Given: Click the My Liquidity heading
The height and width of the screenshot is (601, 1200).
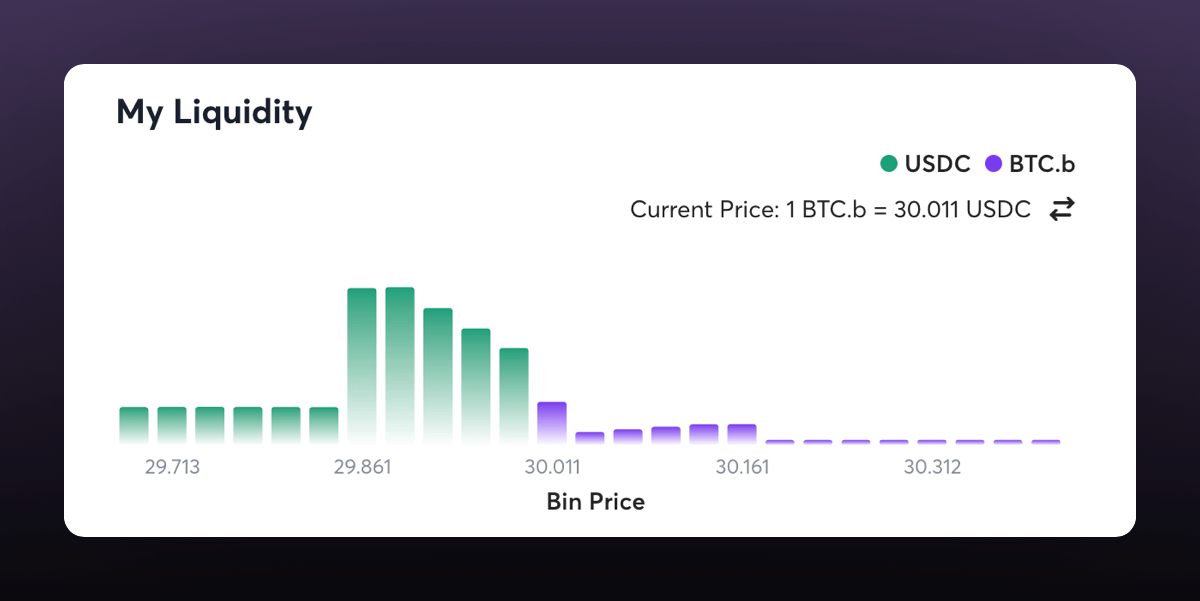Looking at the screenshot, I should [x=214, y=112].
